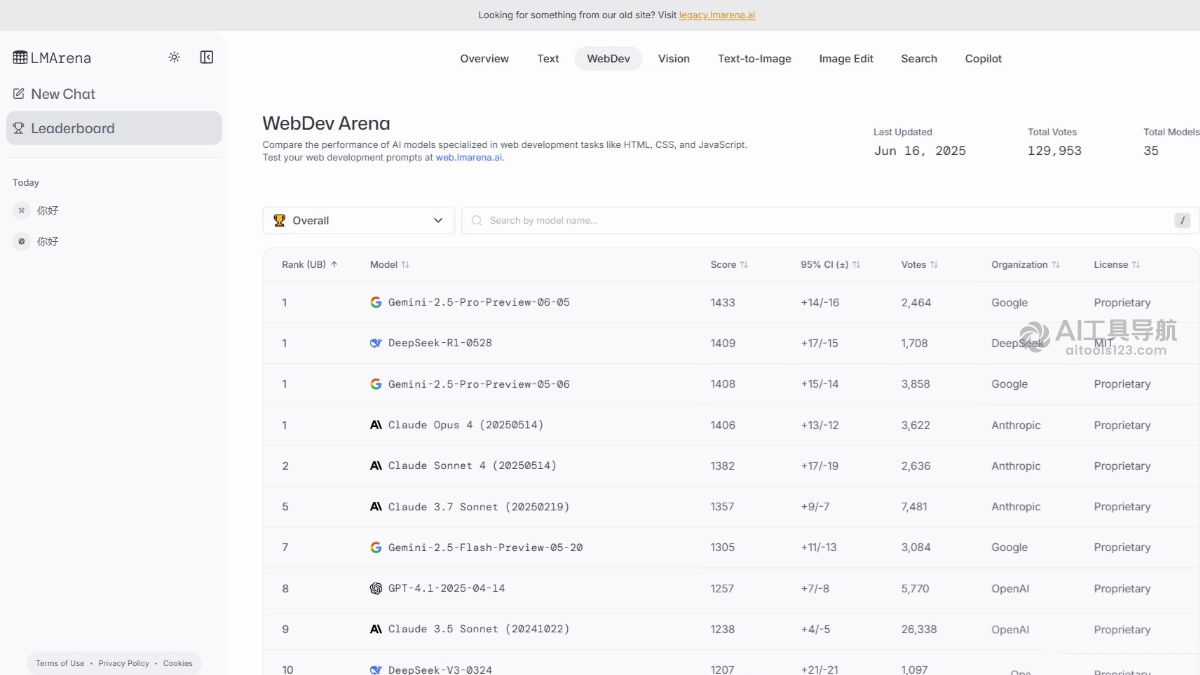The image size is (1200, 675).
Task: Click the Last Updated date Jun 16, 2025
Action: click(920, 151)
